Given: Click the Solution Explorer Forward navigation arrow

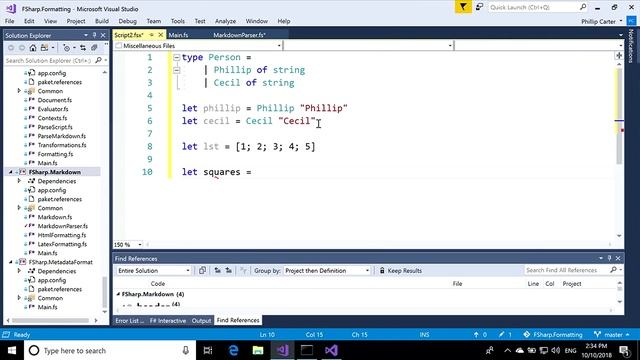Looking at the screenshot, I should (x=22, y=48).
